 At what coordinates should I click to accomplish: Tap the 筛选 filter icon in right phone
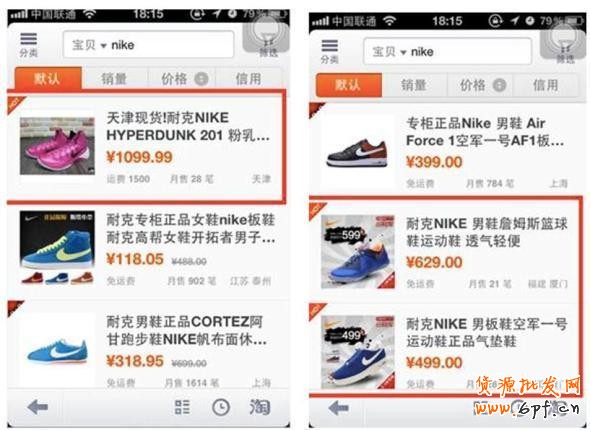tap(564, 44)
